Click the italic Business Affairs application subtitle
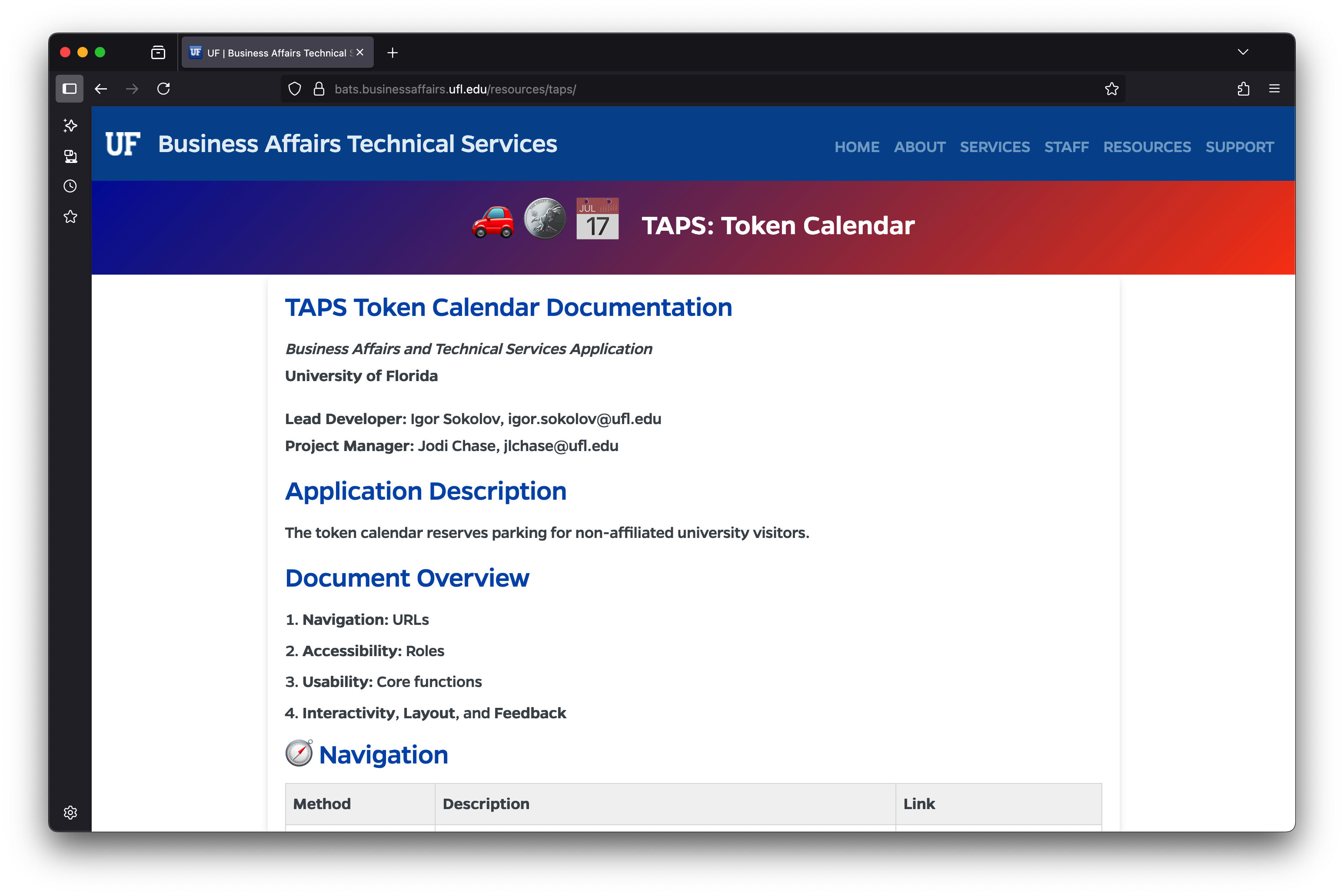 (x=469, y=348)
